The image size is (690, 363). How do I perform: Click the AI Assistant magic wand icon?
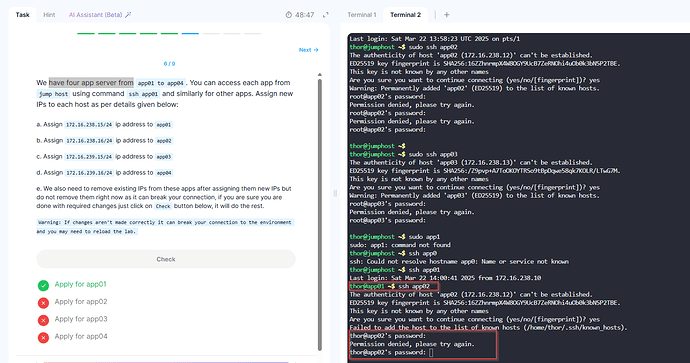(128, 15)
